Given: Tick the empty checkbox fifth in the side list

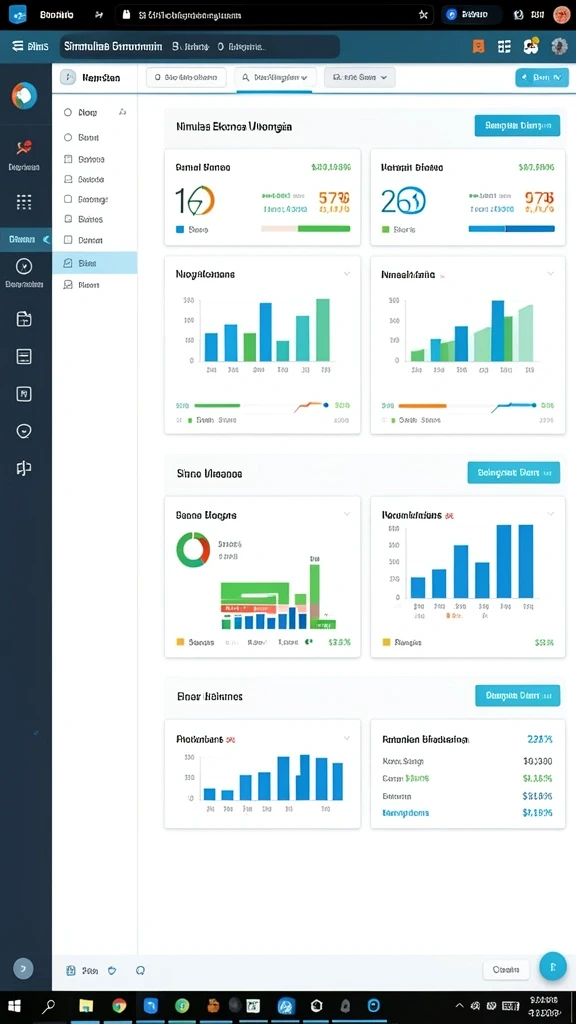Looking at the screenshot, I should pos(67,199).
